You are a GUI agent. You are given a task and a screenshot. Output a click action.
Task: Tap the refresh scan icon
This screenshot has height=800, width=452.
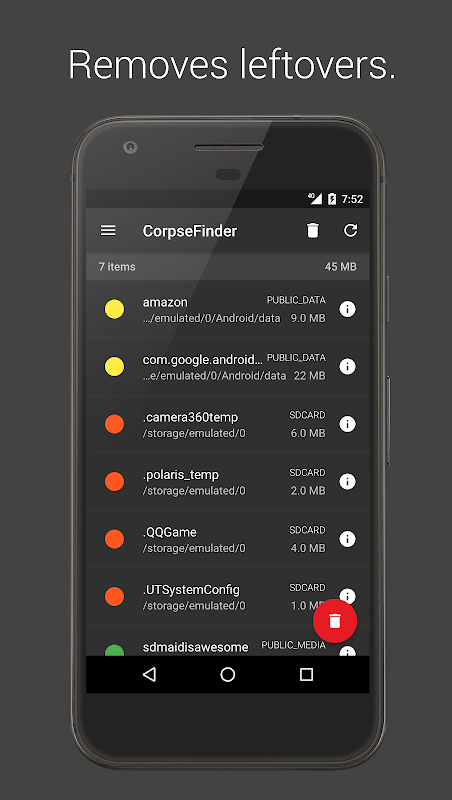pos(350,231)
